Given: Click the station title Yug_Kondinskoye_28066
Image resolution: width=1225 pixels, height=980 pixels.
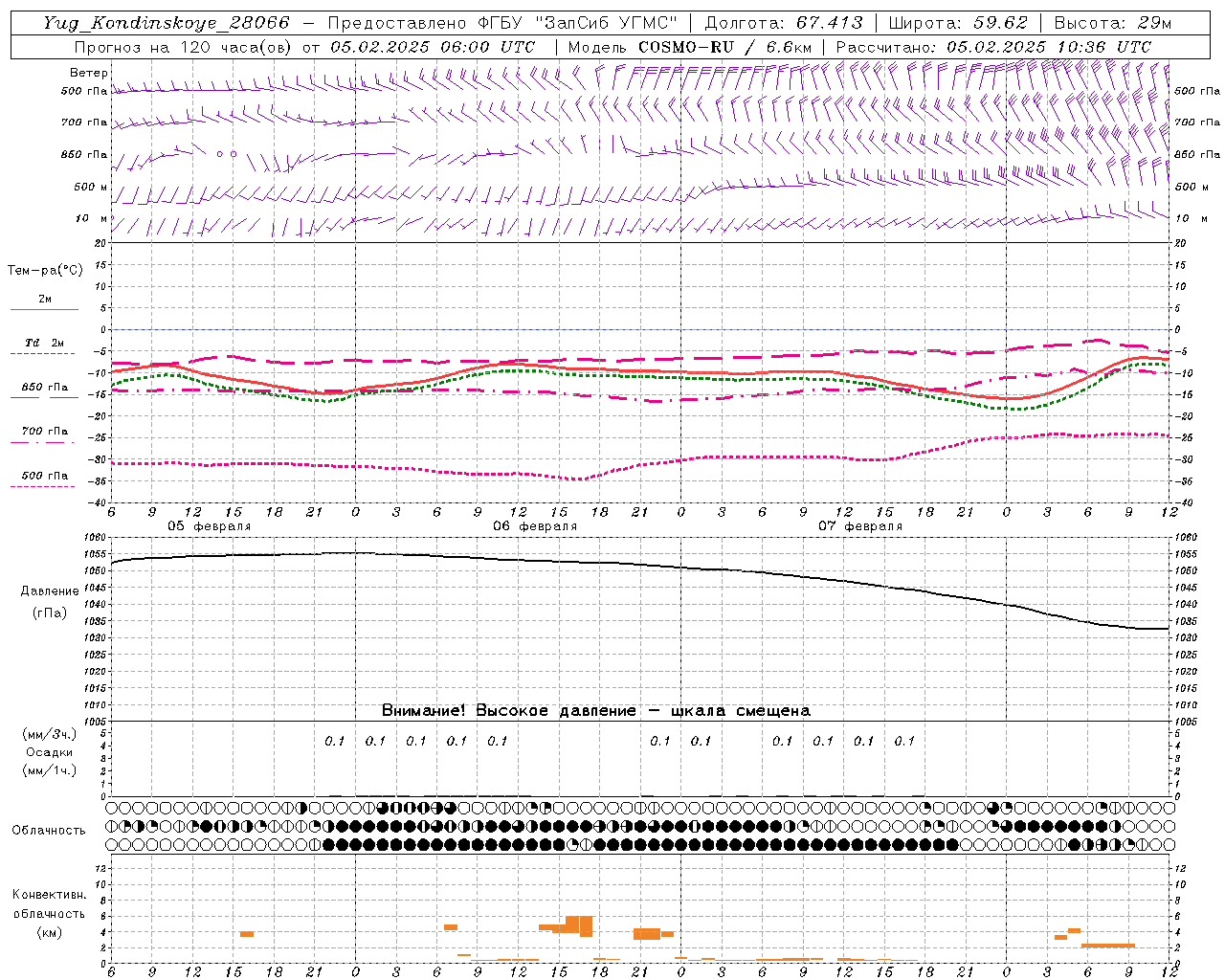Looking at the screenshot, I should pos(167,23).
